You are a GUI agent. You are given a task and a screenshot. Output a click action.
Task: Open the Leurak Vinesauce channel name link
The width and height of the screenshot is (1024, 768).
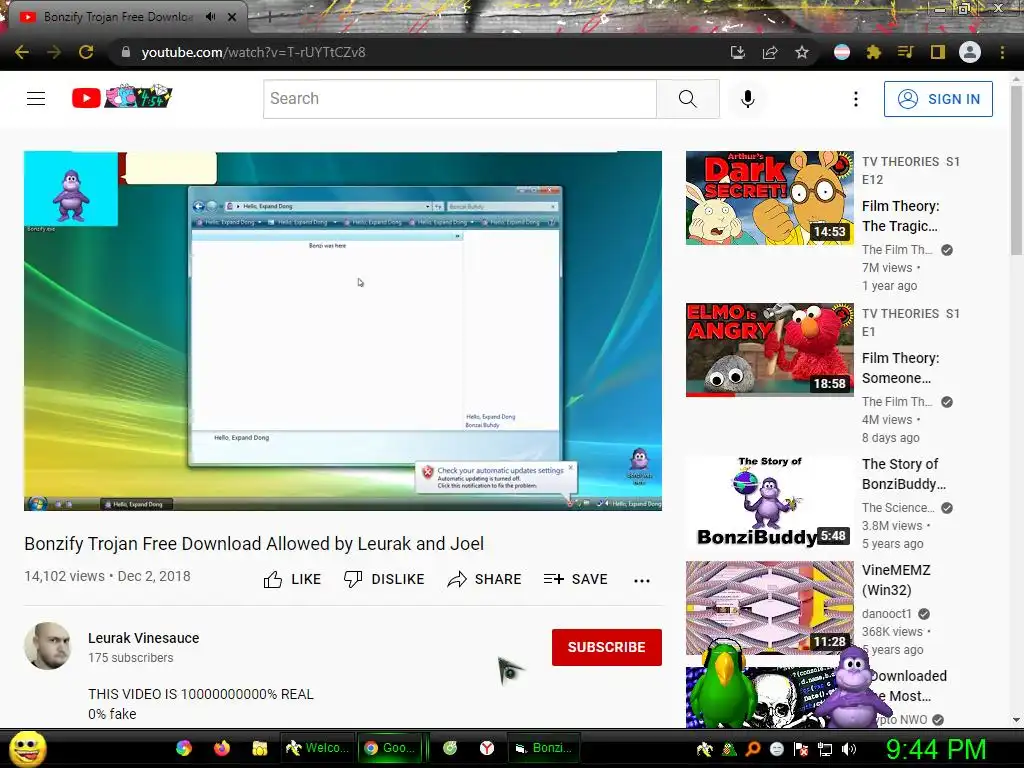point(144,638)
